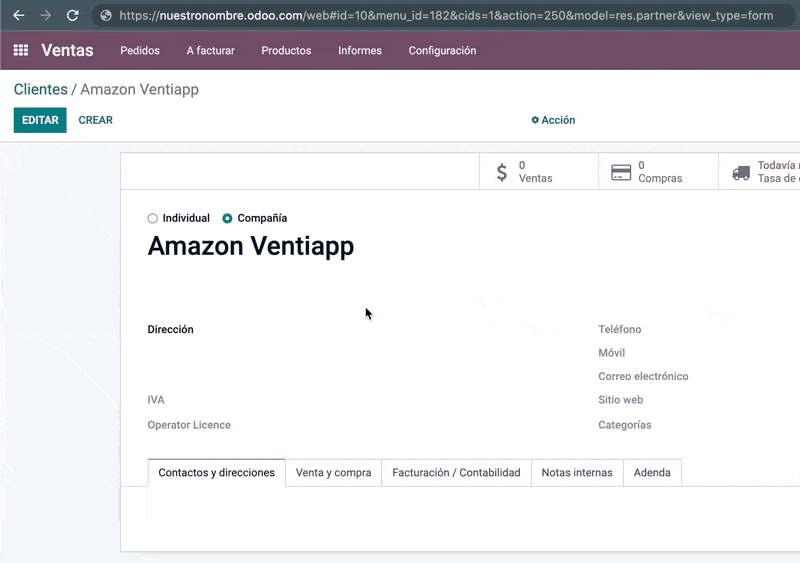Switch to Contactos y direcciones tab
The width and height of the screenshot is (800, 563).
pyautogui.click(x=216, y=473)
